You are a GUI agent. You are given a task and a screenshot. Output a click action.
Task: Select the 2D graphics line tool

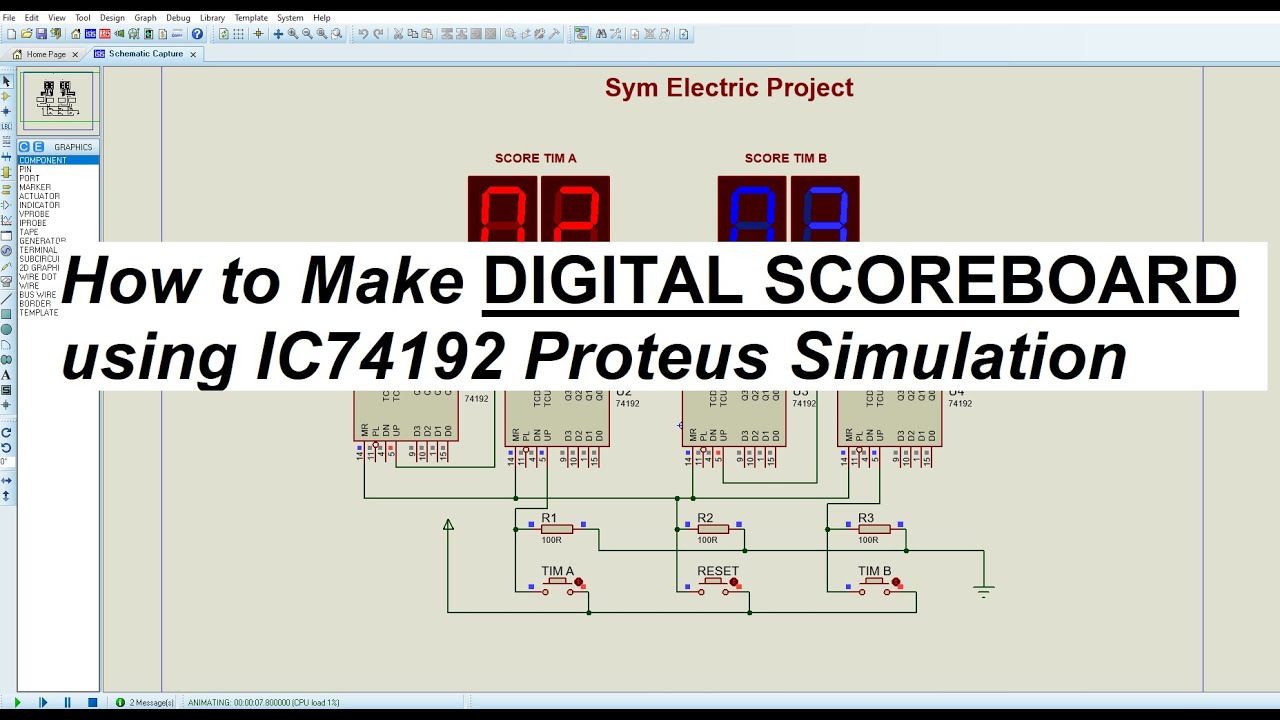[x=6, y=298]
